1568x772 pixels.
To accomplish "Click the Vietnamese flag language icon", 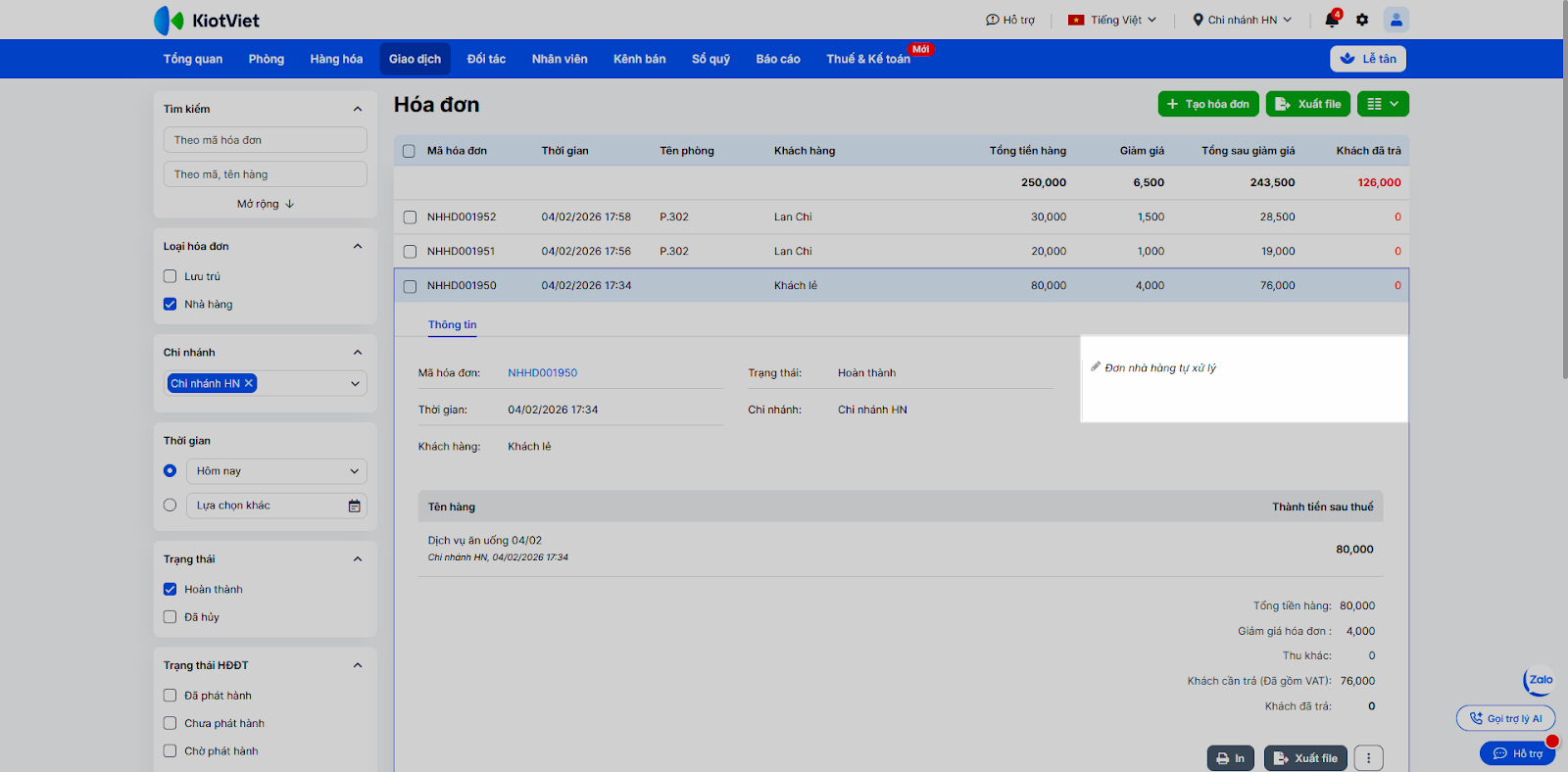I will 1076,20.
